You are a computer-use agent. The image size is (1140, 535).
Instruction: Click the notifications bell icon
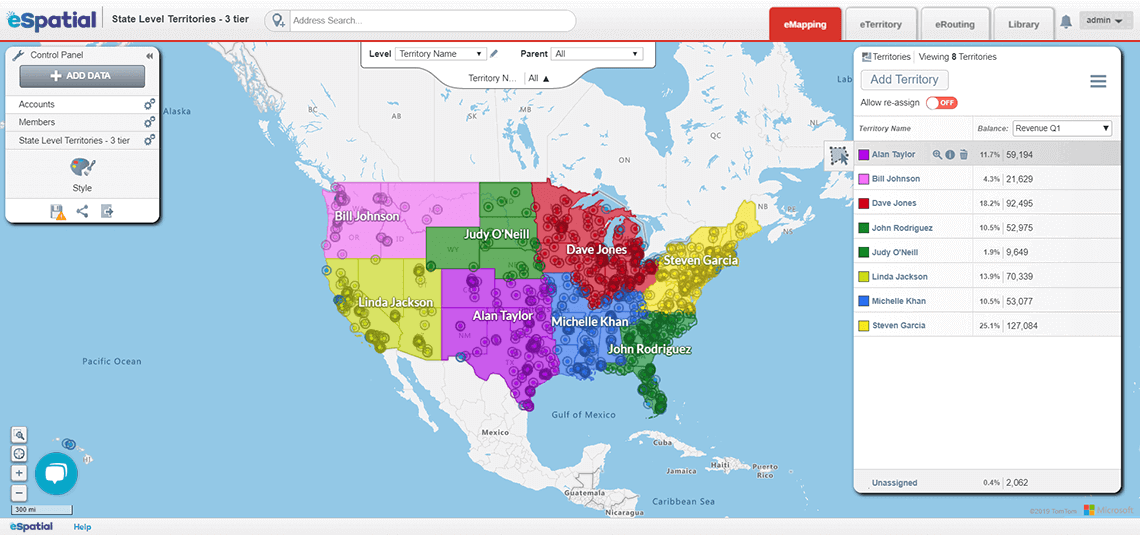[x=1066, y=22]
